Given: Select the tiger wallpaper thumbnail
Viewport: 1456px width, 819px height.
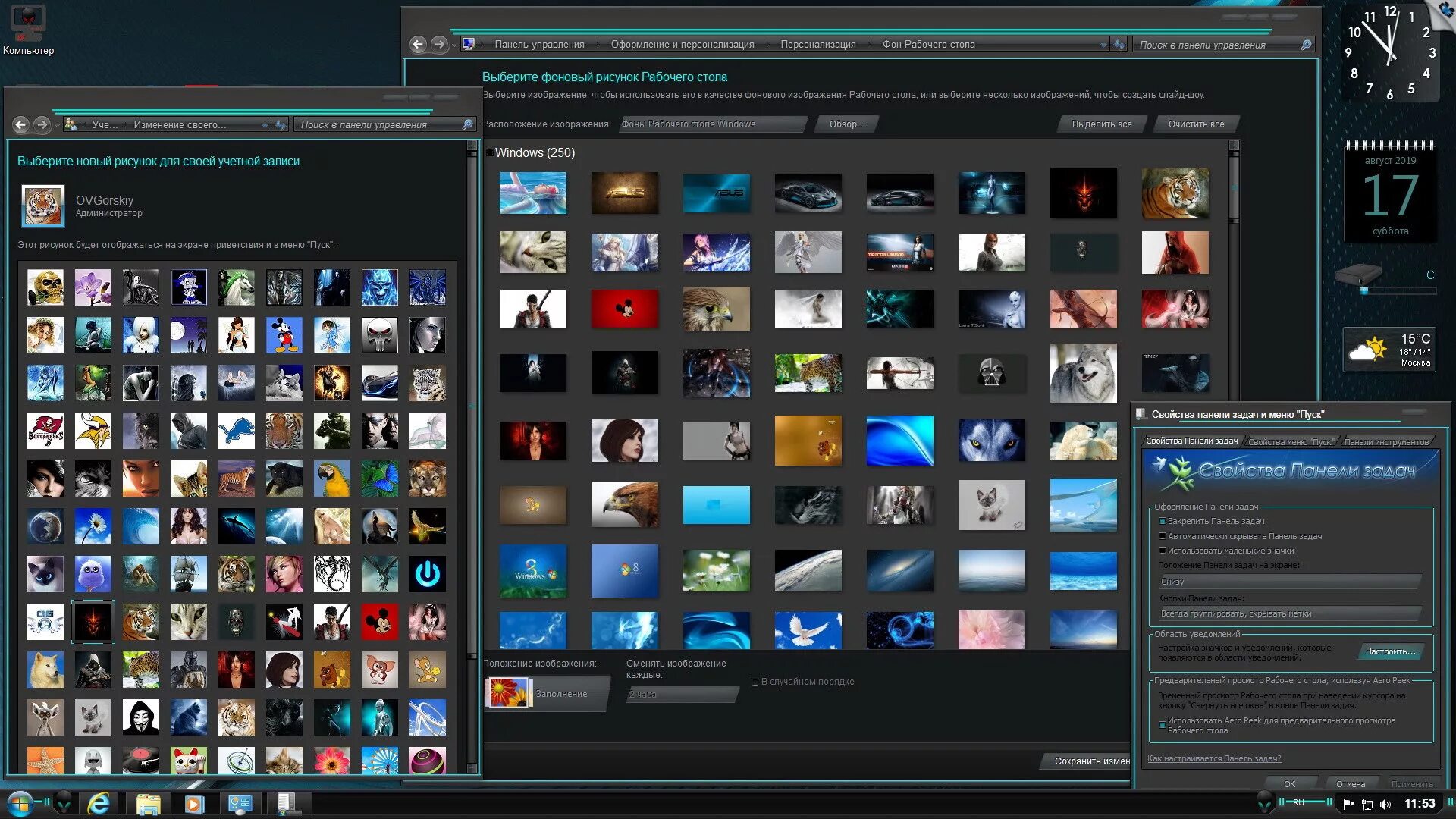Looking at the screenshot, I should (x=1175, y=193).
